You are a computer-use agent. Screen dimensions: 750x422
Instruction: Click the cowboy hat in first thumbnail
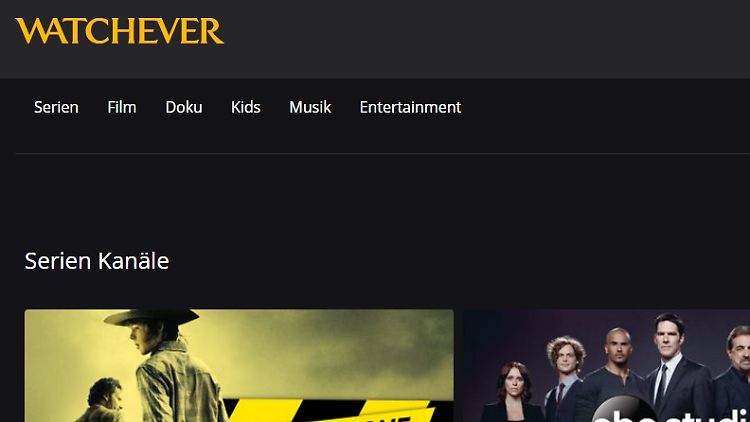[x=152, y=317]
